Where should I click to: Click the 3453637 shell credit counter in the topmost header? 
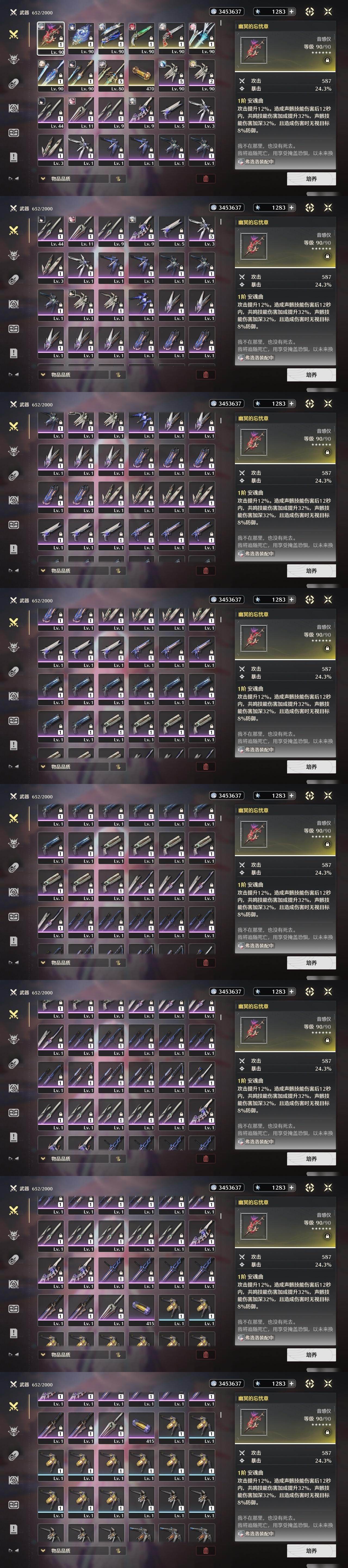point(226,11)
